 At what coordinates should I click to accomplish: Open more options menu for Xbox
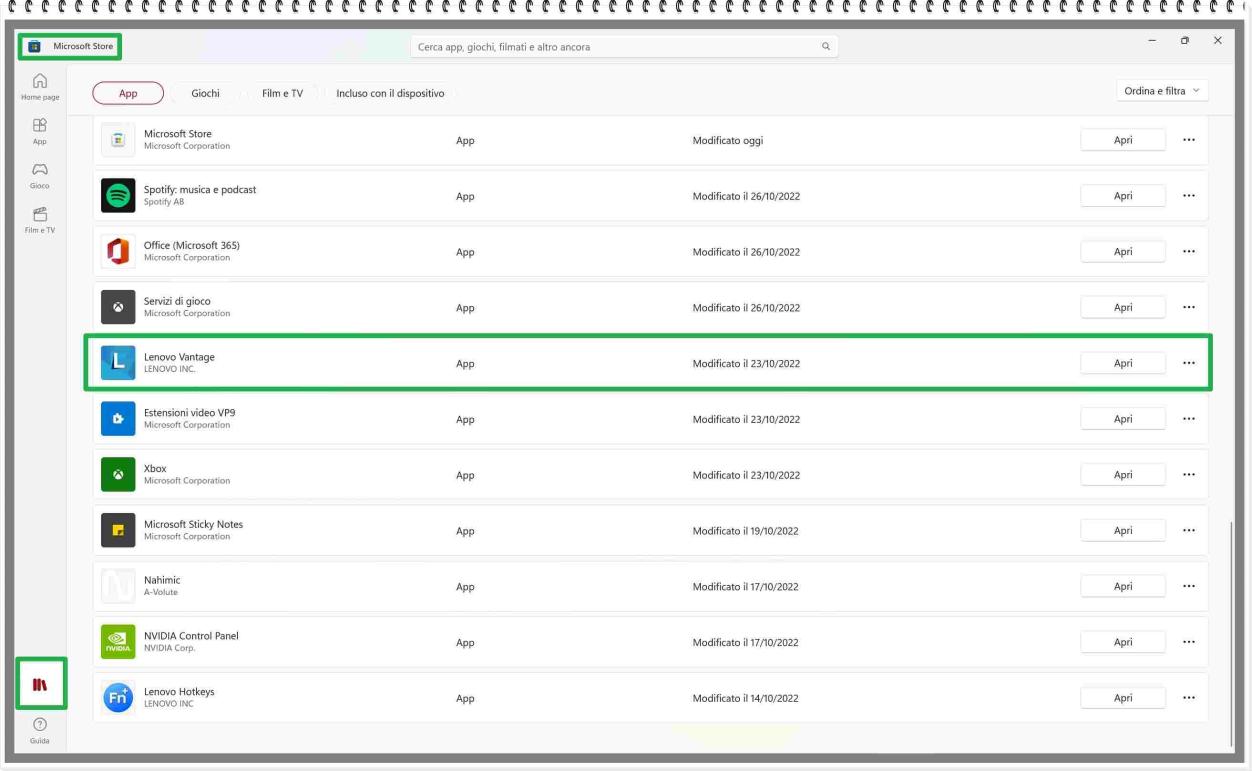pyautogui.click(x=1188, y=475)
